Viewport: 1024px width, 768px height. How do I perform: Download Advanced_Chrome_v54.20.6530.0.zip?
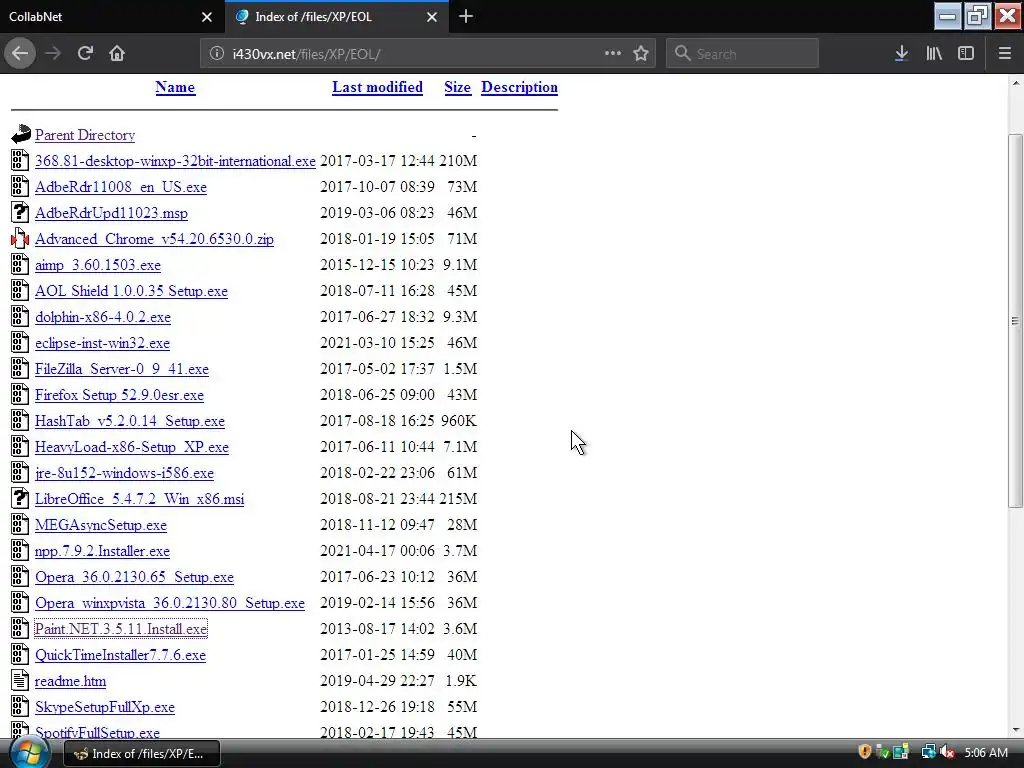tap(154, 239)
